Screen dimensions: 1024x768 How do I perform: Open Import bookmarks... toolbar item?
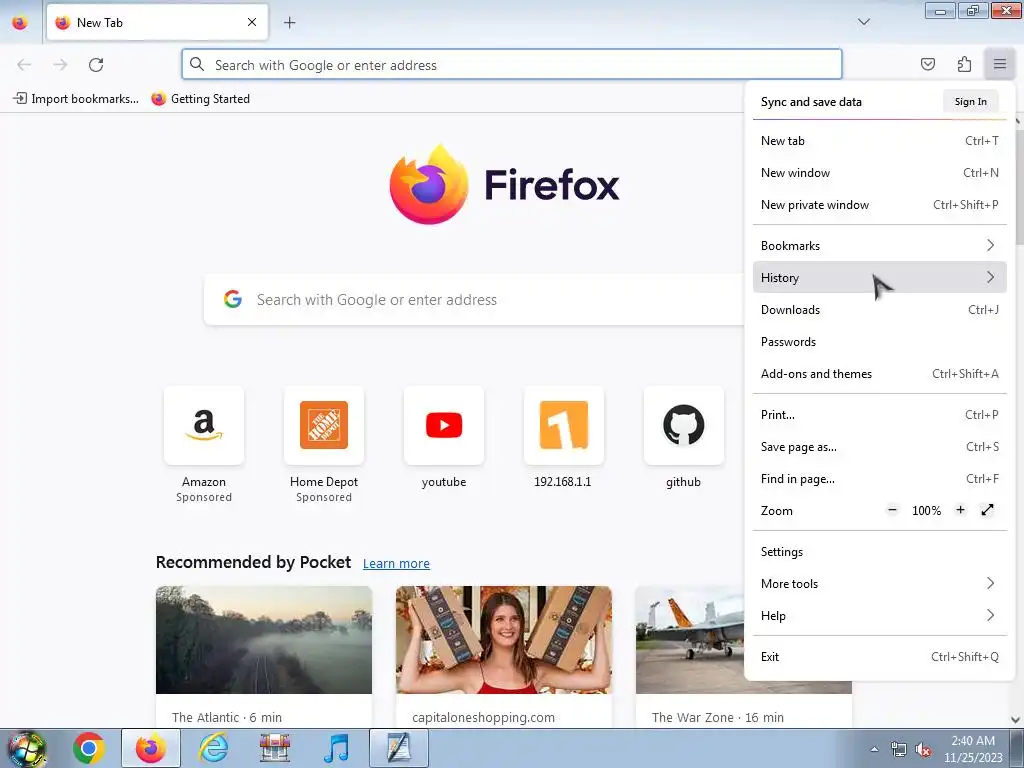[x=76, y=99]
